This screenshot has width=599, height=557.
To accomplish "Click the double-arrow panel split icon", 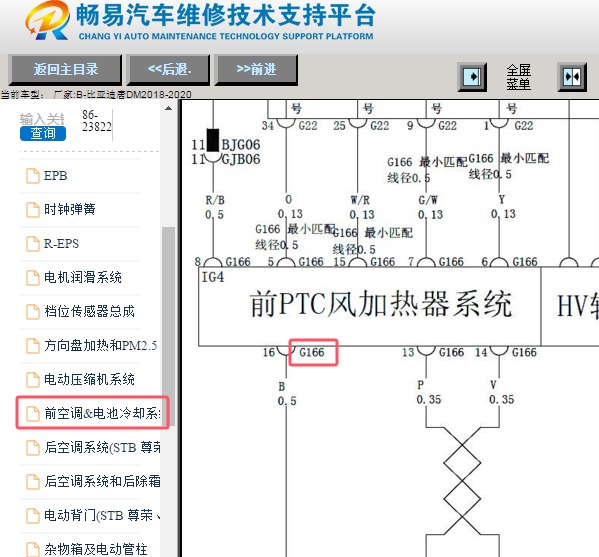I will click(x=572, y=77).
